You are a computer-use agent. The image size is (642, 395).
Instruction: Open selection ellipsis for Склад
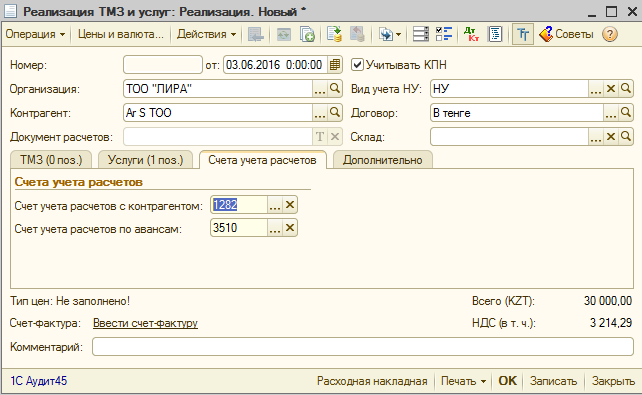[596, 136]
